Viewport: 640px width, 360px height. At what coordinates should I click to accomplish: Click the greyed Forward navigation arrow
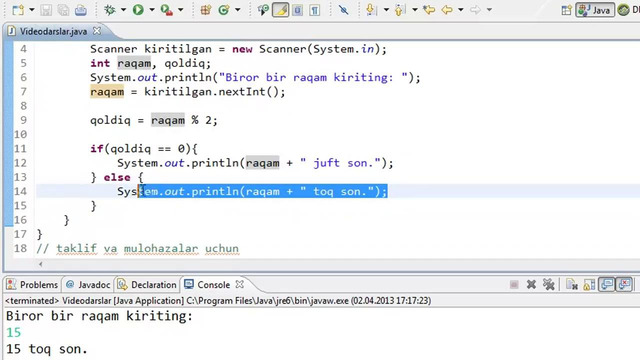coord(475,10)
